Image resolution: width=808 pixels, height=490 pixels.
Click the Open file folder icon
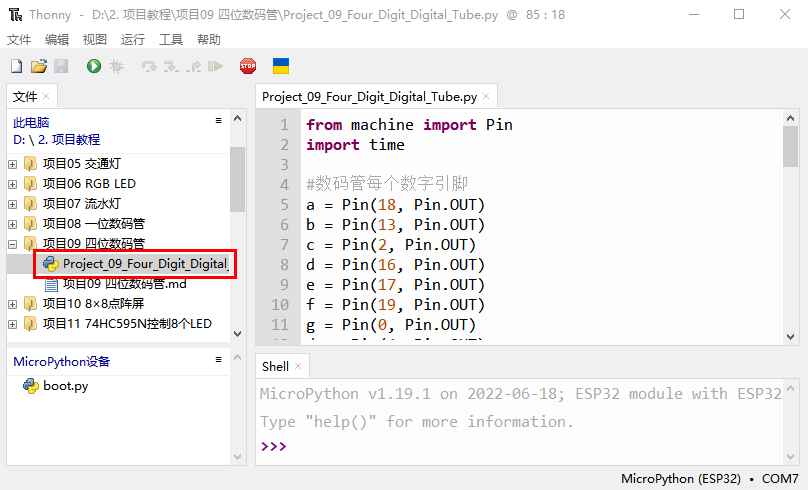coord(39,66)
